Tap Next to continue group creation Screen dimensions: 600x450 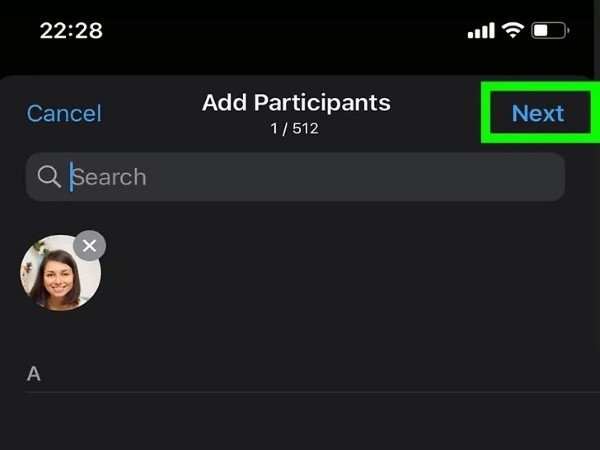point(538,113)
